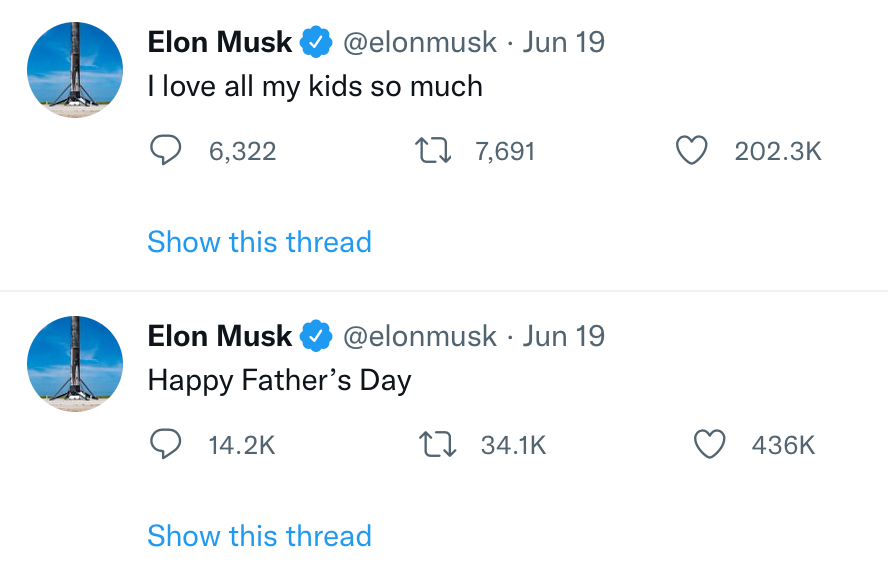Like the "Happy Father's Day" tweet
888x572 pixels.
click(709, 445)
